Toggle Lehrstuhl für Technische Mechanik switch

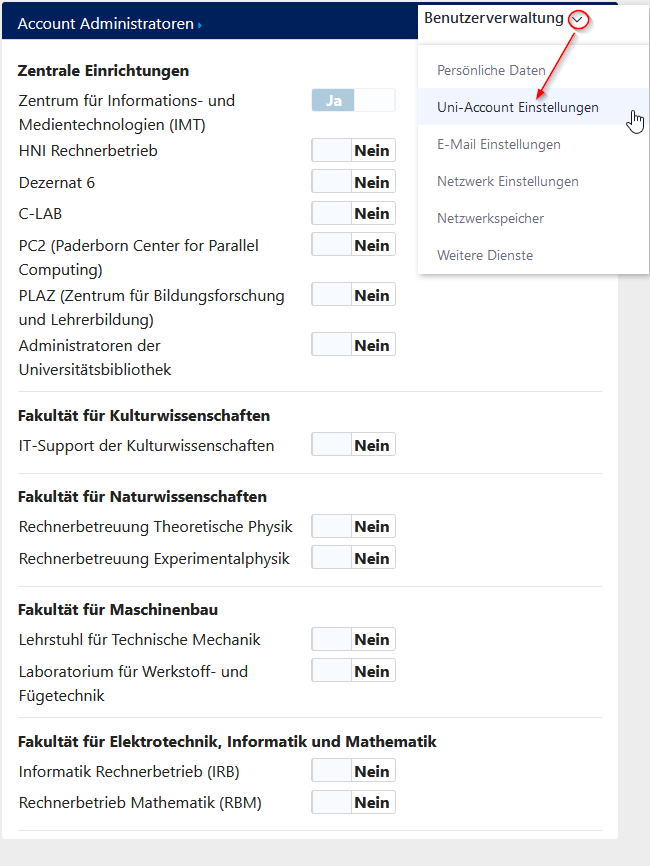pyautogui.click(x=353, y=640)
